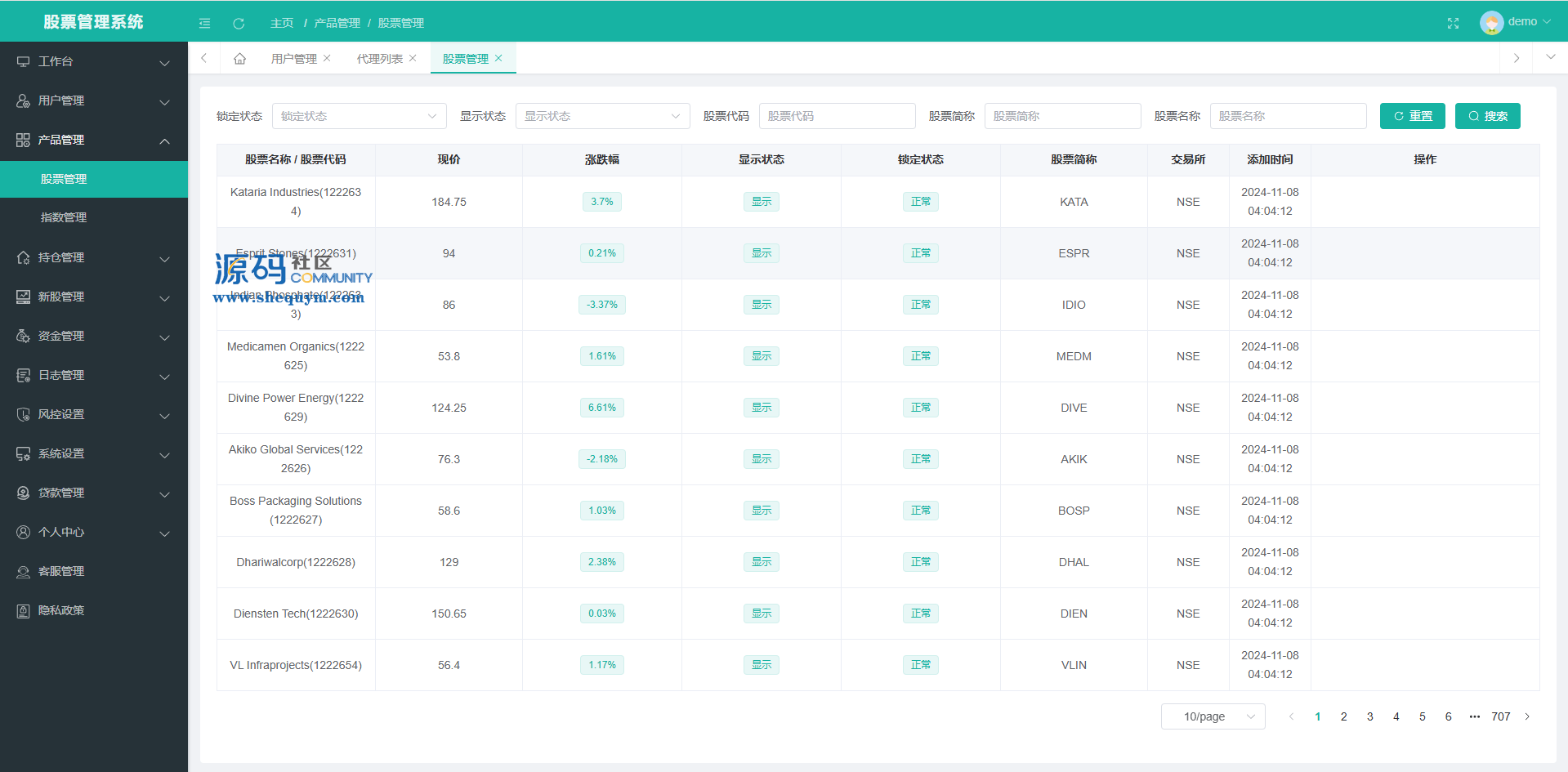This screenshot has width=1568, height=772.
Task: Go to the home tab icon
Action: (x=239, y=59)
